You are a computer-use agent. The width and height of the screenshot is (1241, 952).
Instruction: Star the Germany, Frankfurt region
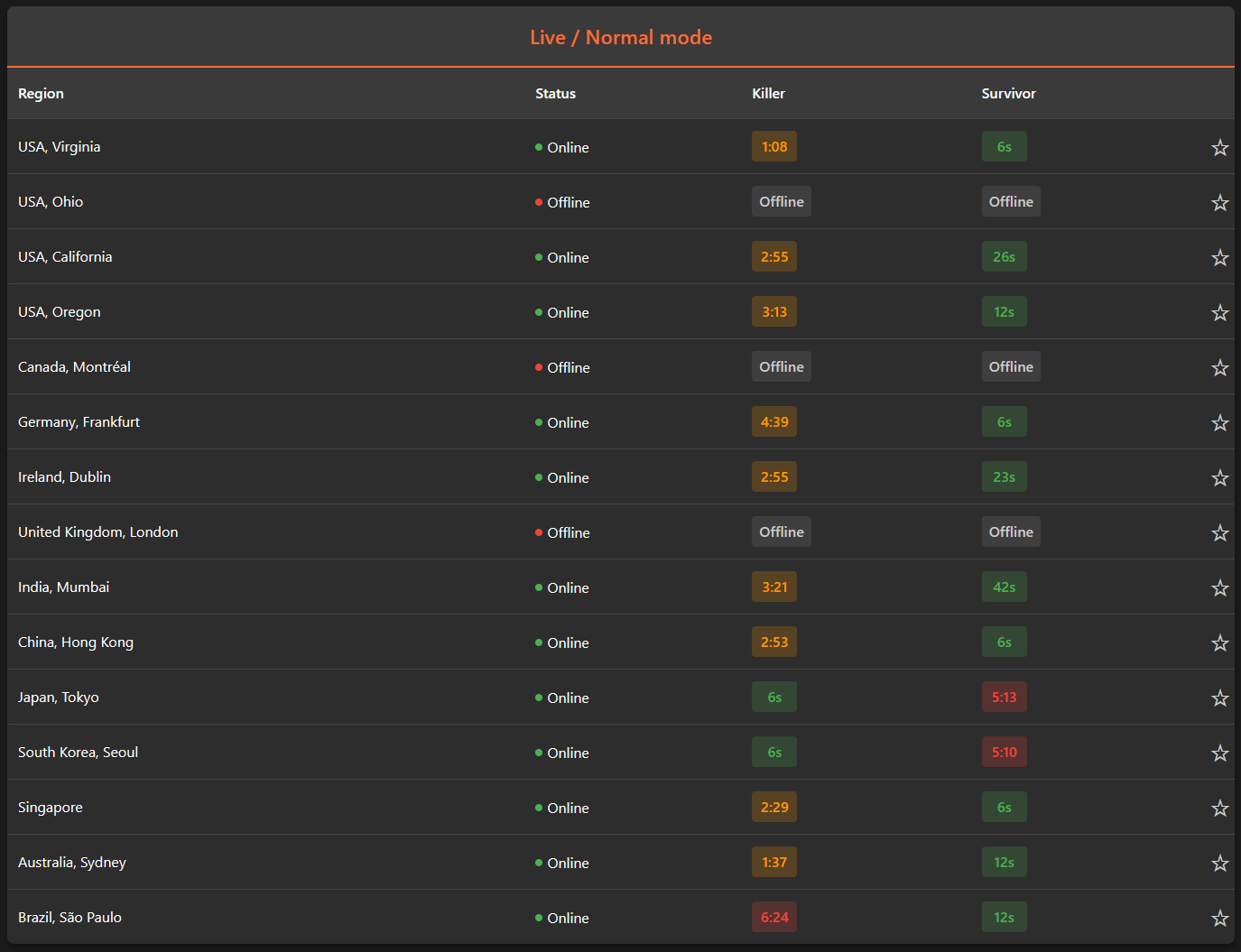[x=1219, y=422]
